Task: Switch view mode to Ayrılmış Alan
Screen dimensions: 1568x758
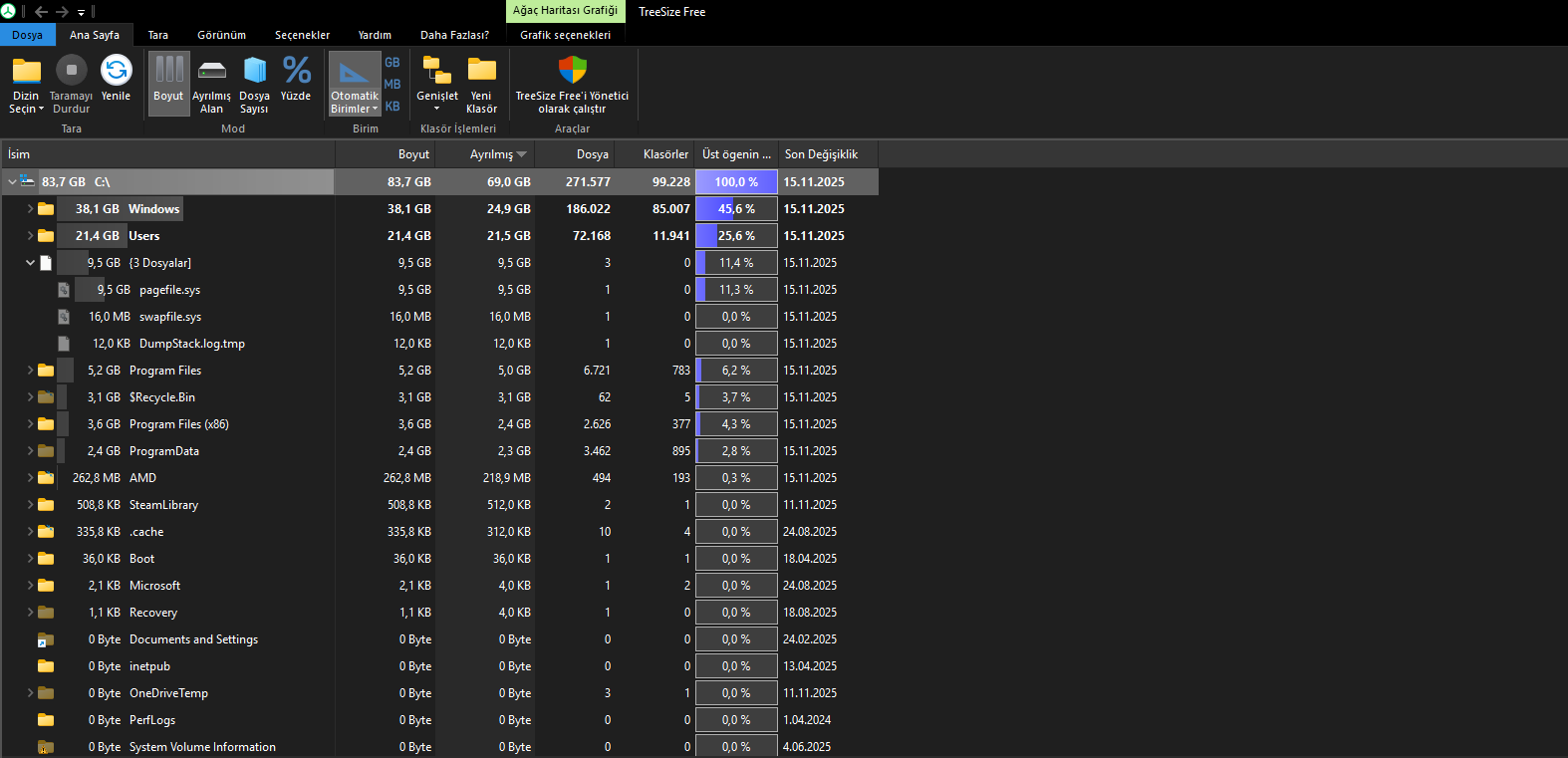Action: tap(211, 84)
